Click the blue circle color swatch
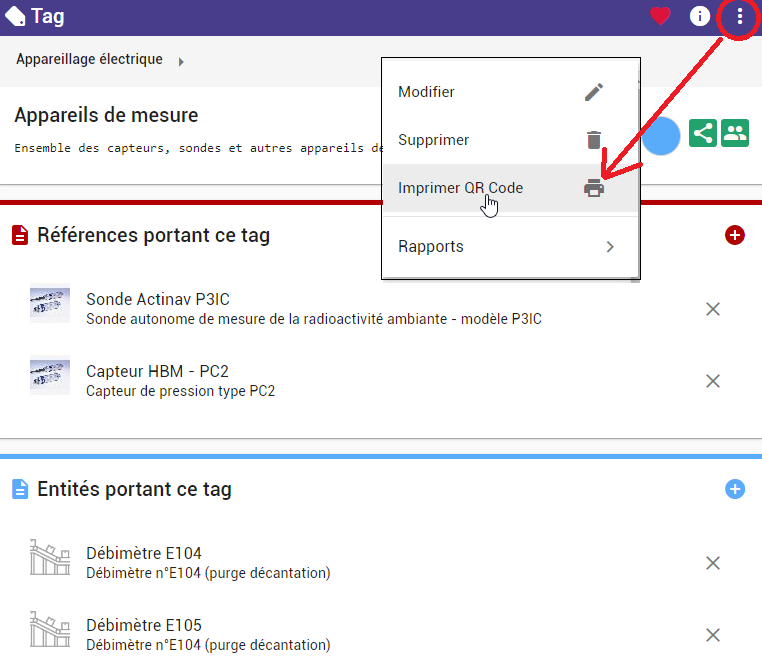Image resolution: width=762 pixels, height=671 pixels. 661,136
